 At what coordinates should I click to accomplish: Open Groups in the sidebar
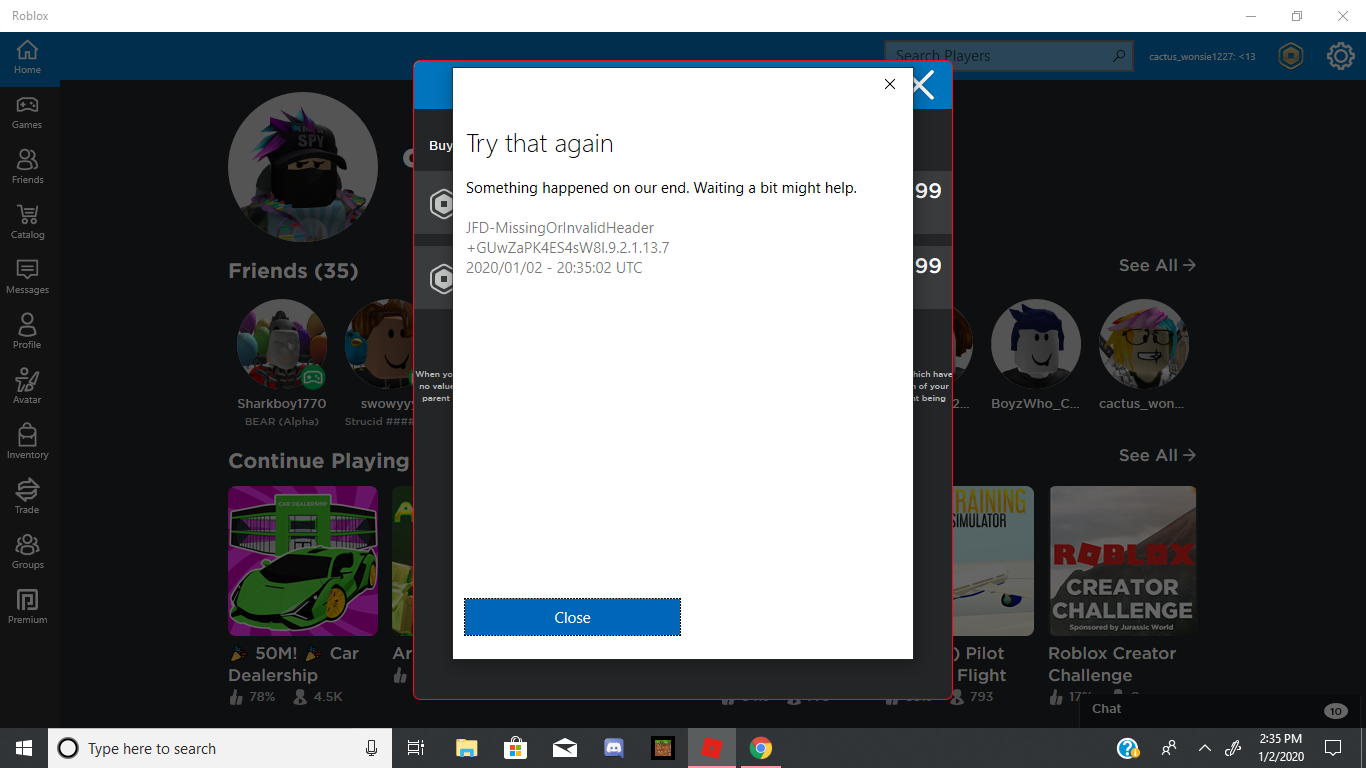(27, 553)
